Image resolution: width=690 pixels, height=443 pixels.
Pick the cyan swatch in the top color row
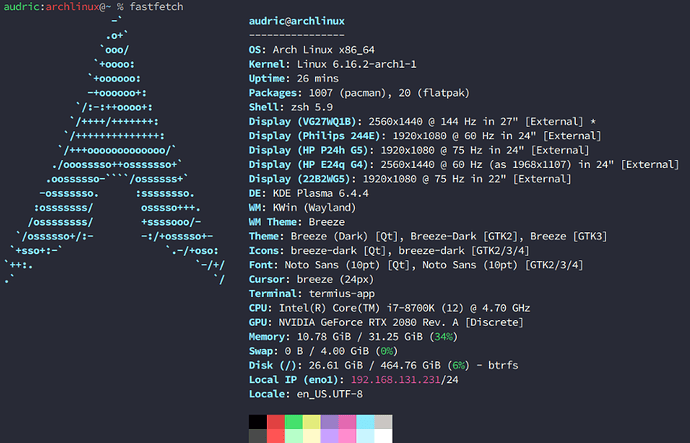(365, 422)
